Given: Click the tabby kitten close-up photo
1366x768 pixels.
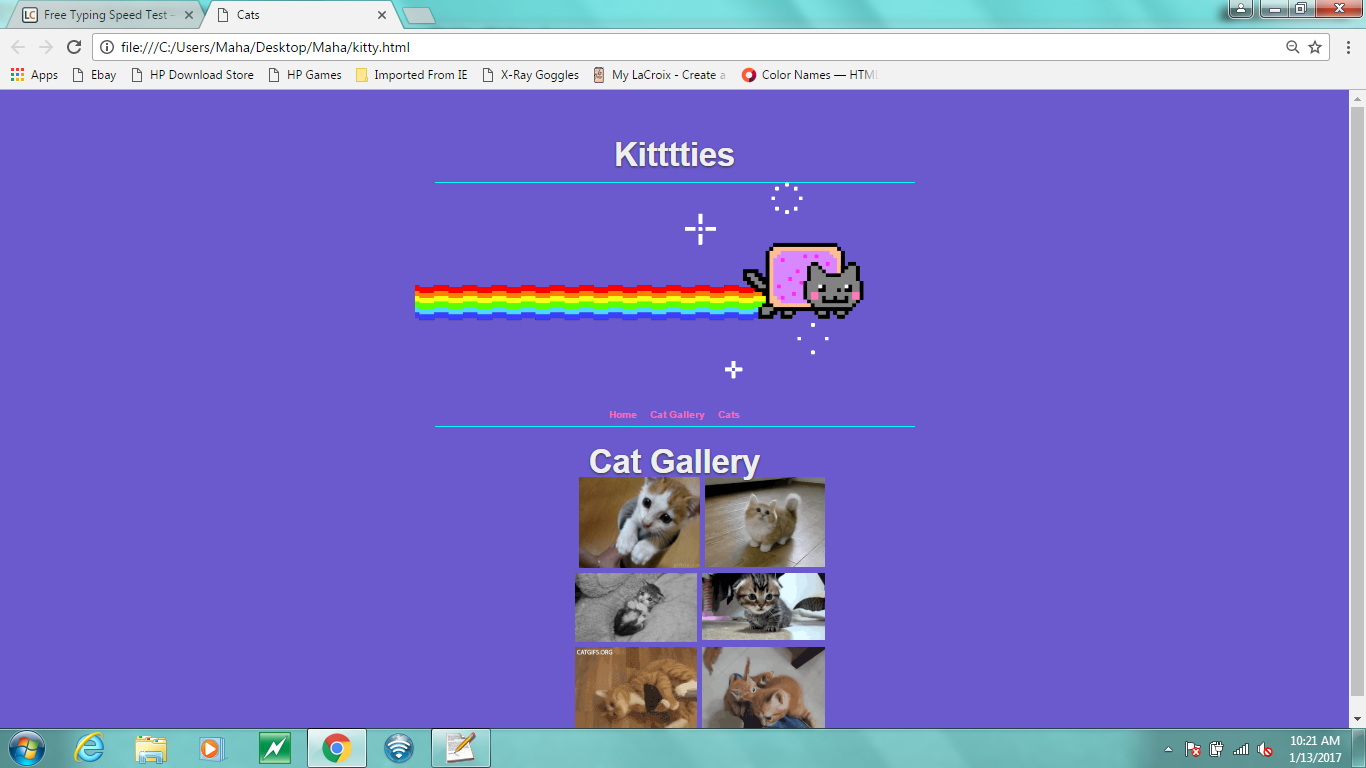Looking at the screenshot, I should (763, 607).
